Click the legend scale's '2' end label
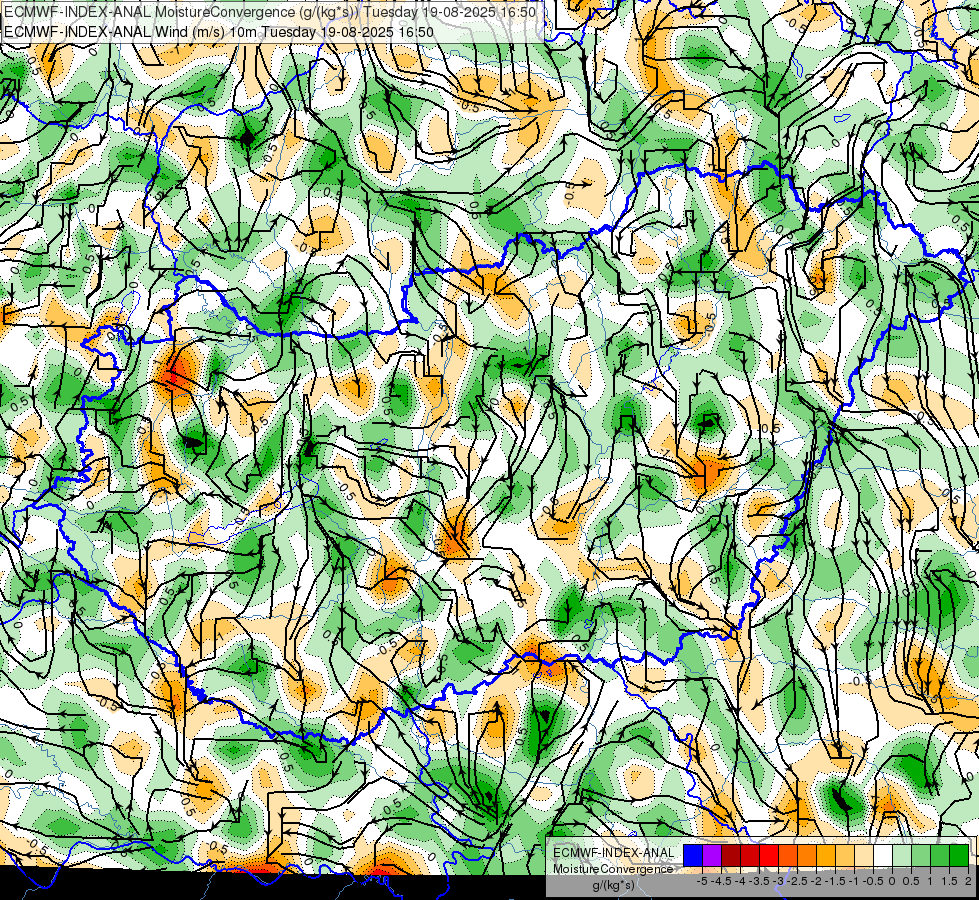979x900 pixels. [968, 881]
